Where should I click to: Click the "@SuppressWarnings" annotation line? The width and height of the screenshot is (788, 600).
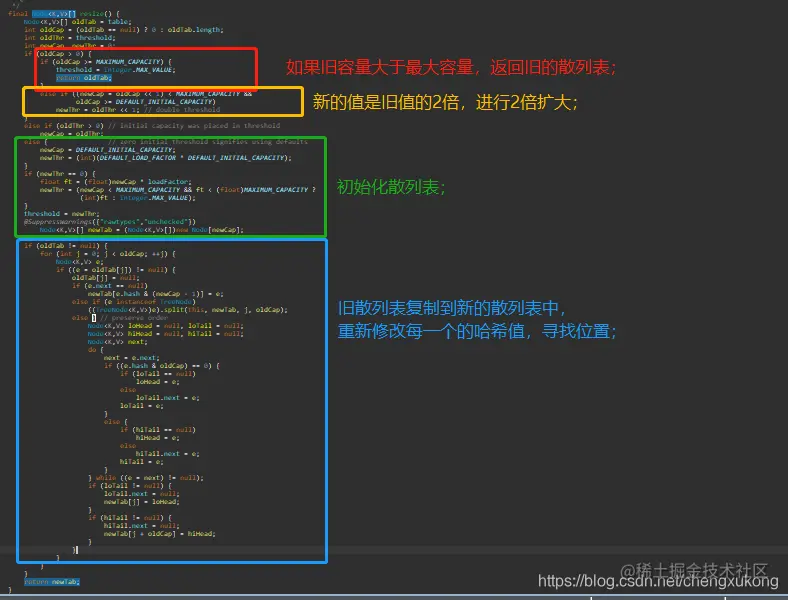click(110, 222)
